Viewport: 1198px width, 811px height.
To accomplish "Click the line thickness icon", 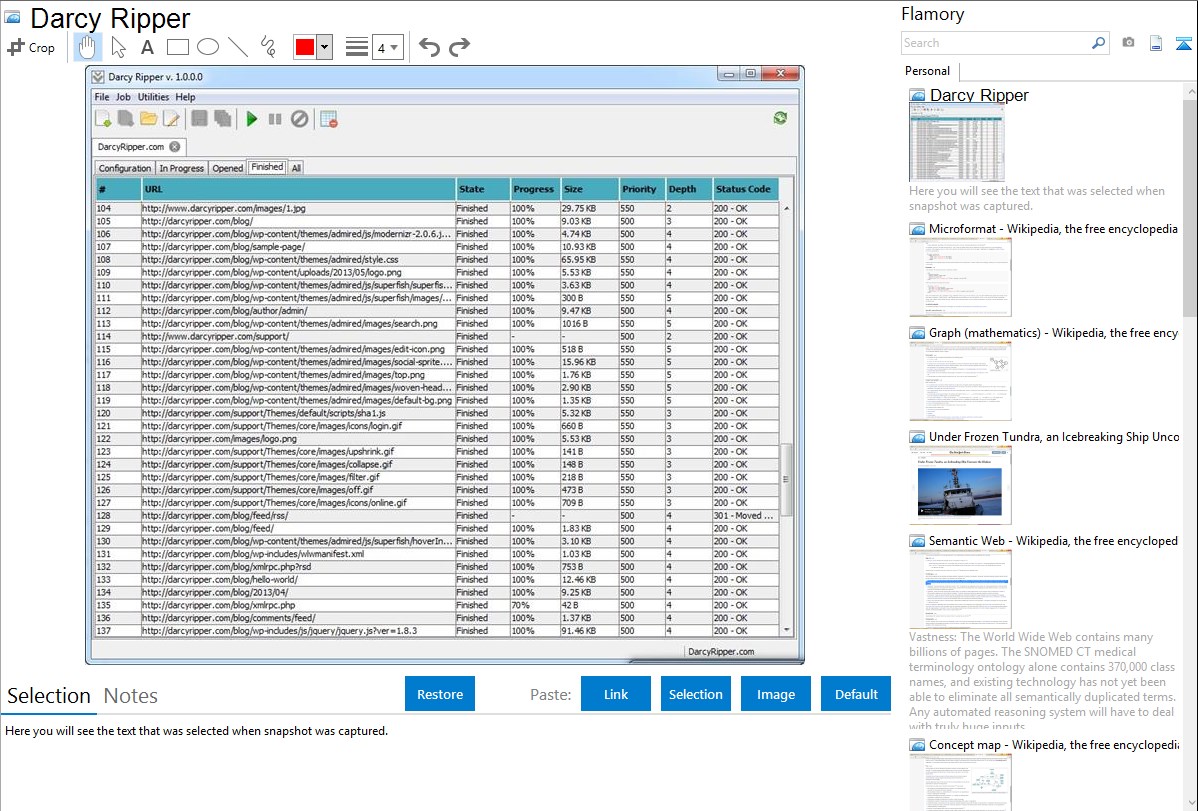I will click(356, 47).
